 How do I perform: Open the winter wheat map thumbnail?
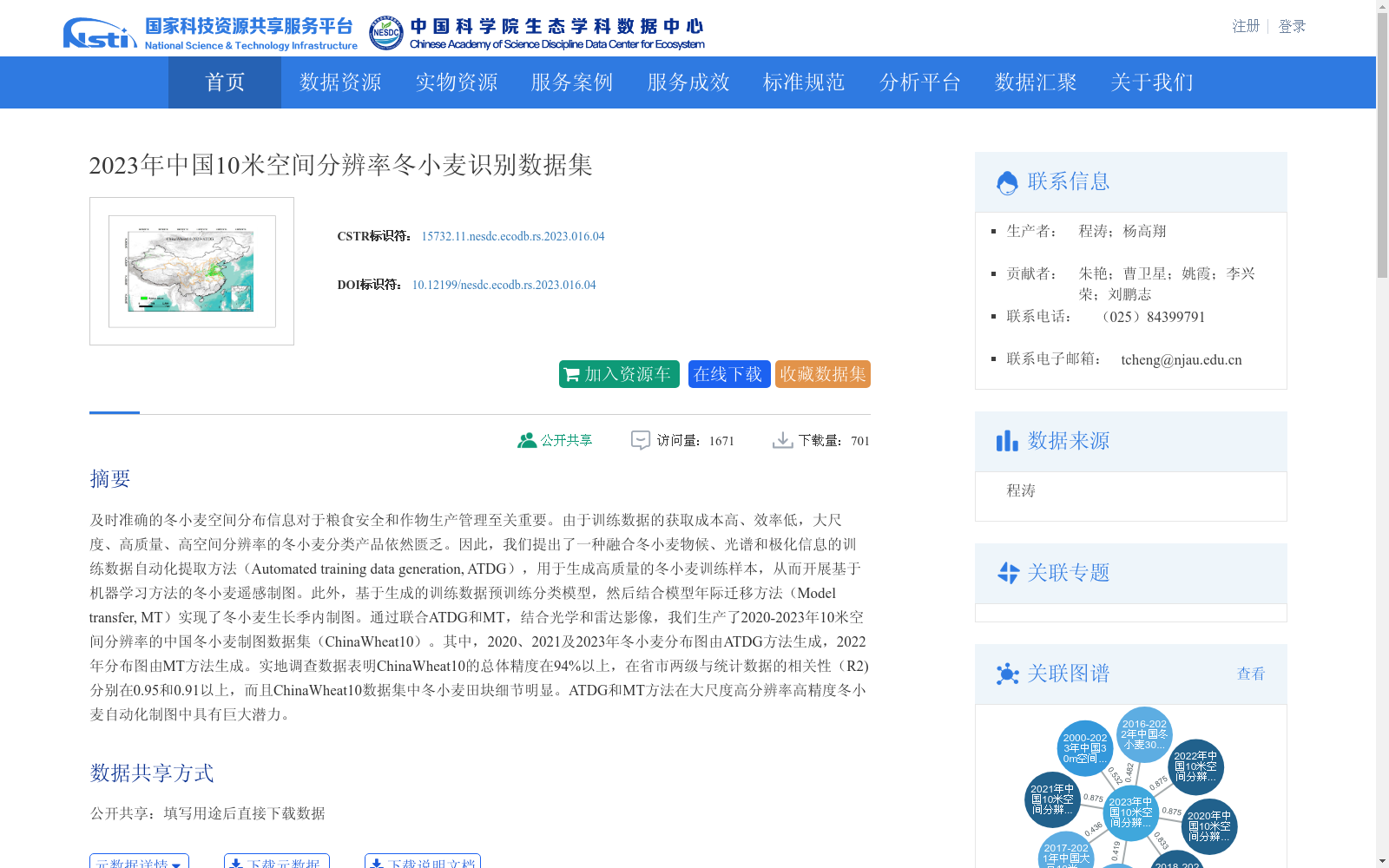click(x=192, y=271)
